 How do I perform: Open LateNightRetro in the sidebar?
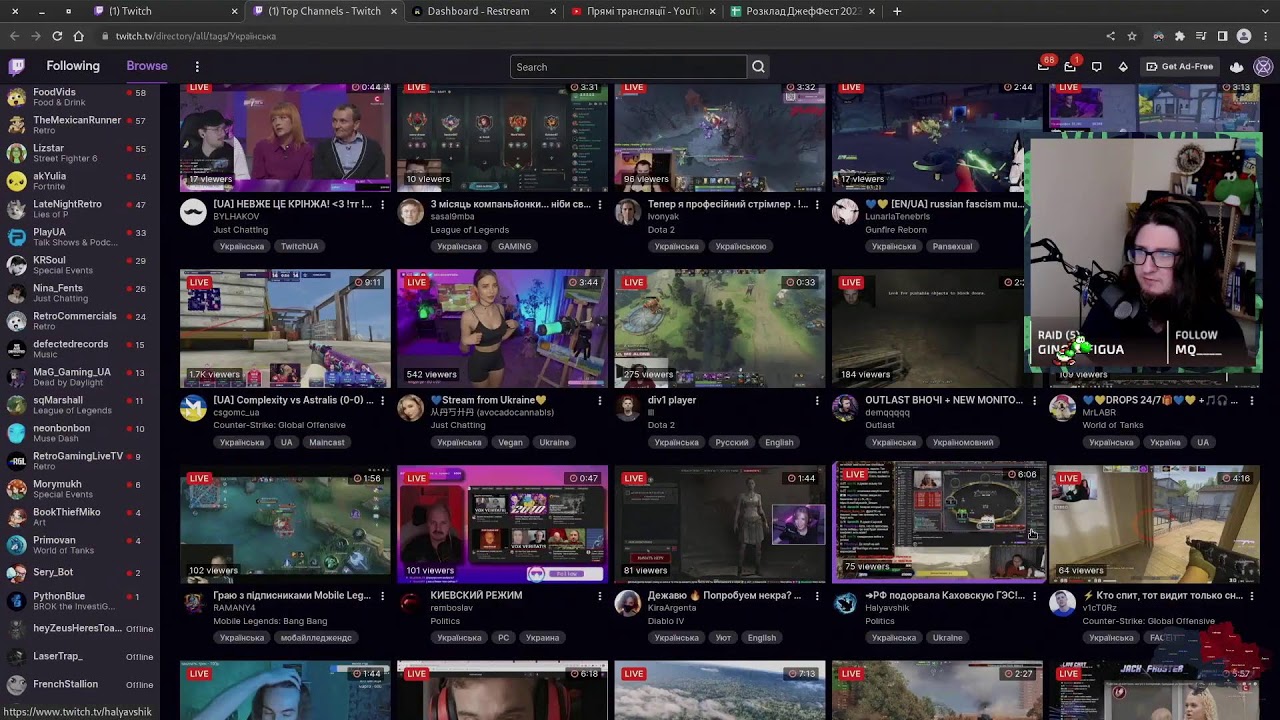coord(80,209)
